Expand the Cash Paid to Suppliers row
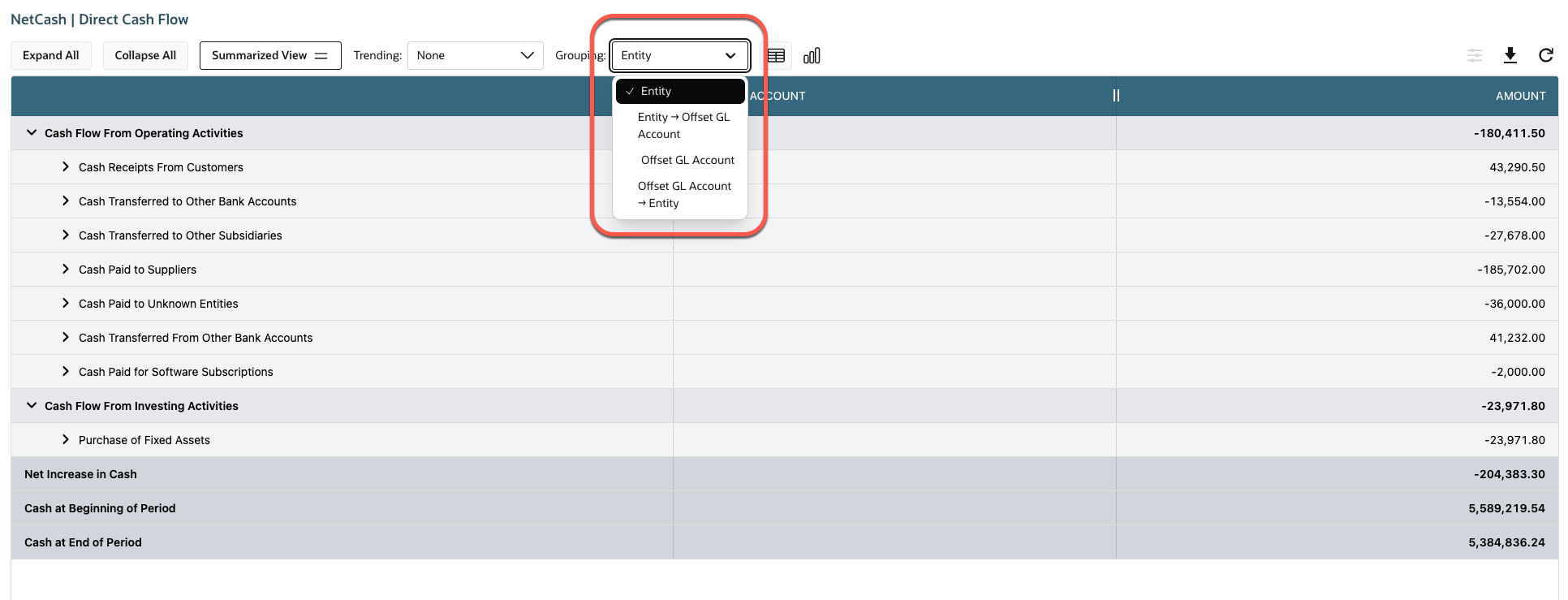 click(x=66, y=269)
